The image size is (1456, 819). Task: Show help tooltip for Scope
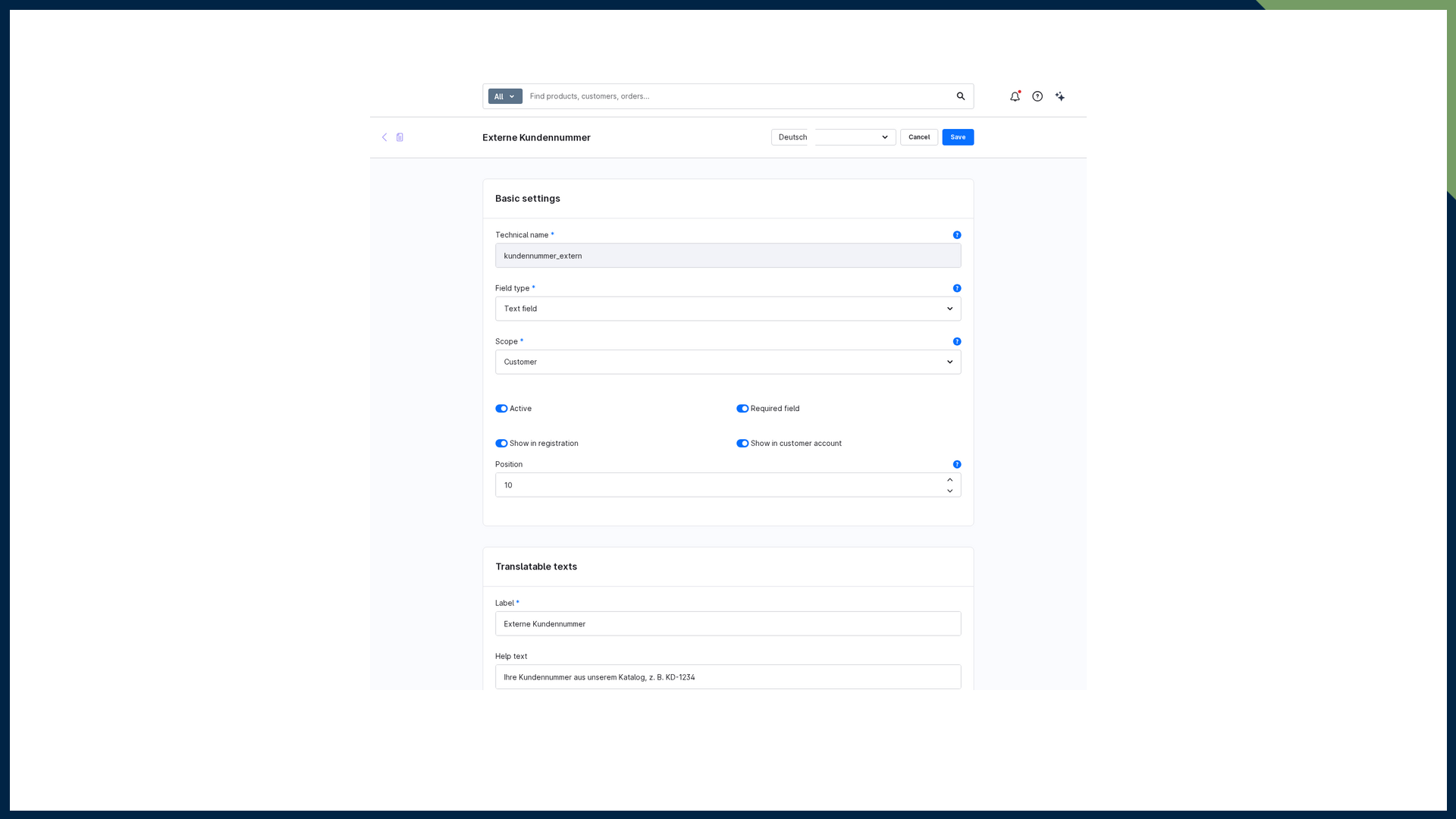click(957, 341)
